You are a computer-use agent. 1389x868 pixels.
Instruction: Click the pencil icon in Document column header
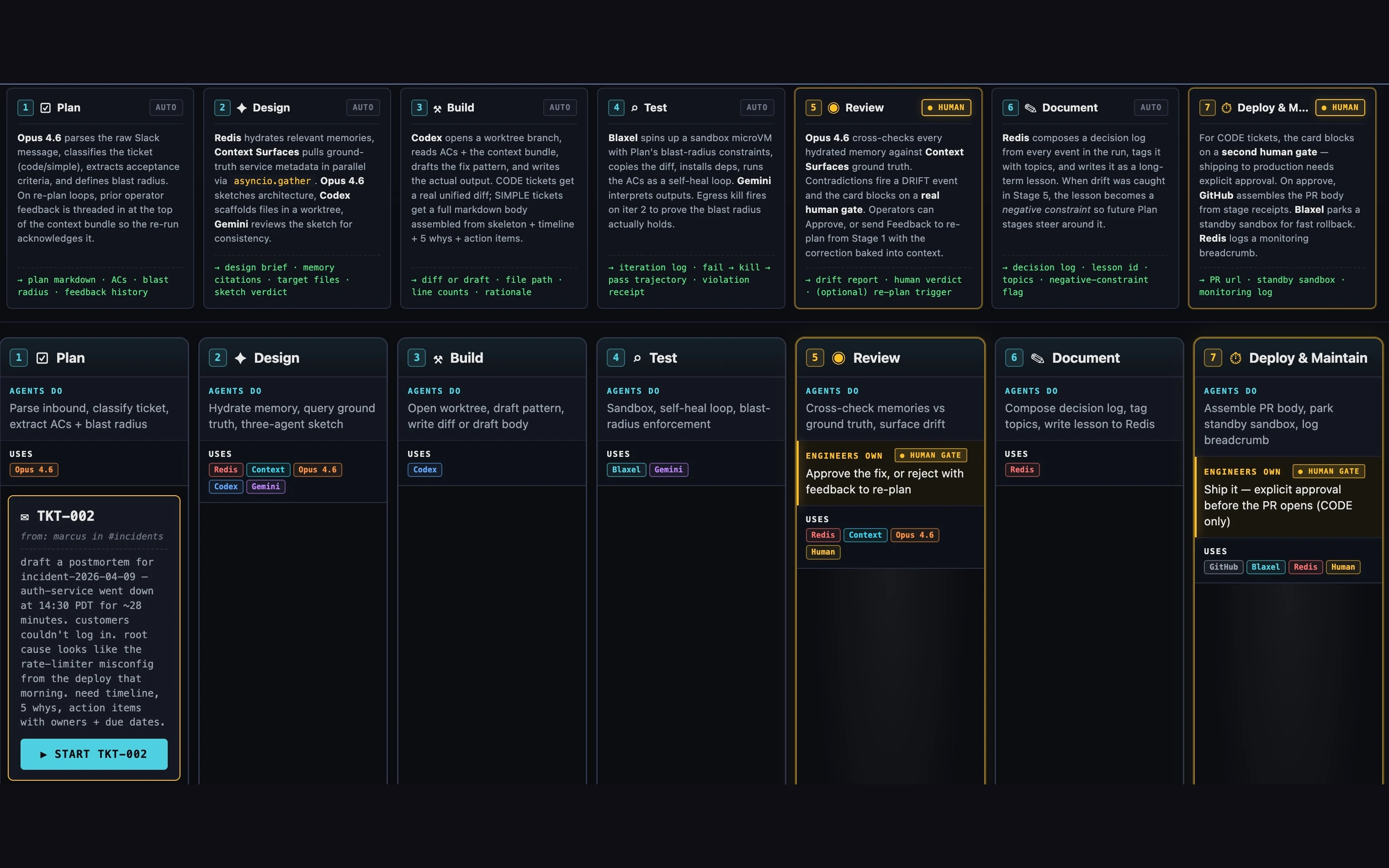1037,358
